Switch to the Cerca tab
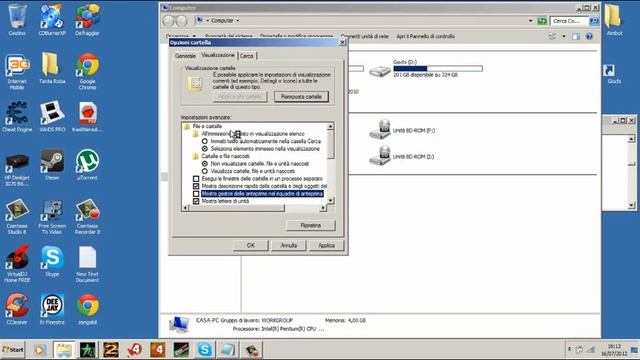The height and width of the screenshot is (360, 640). (247, 56)
